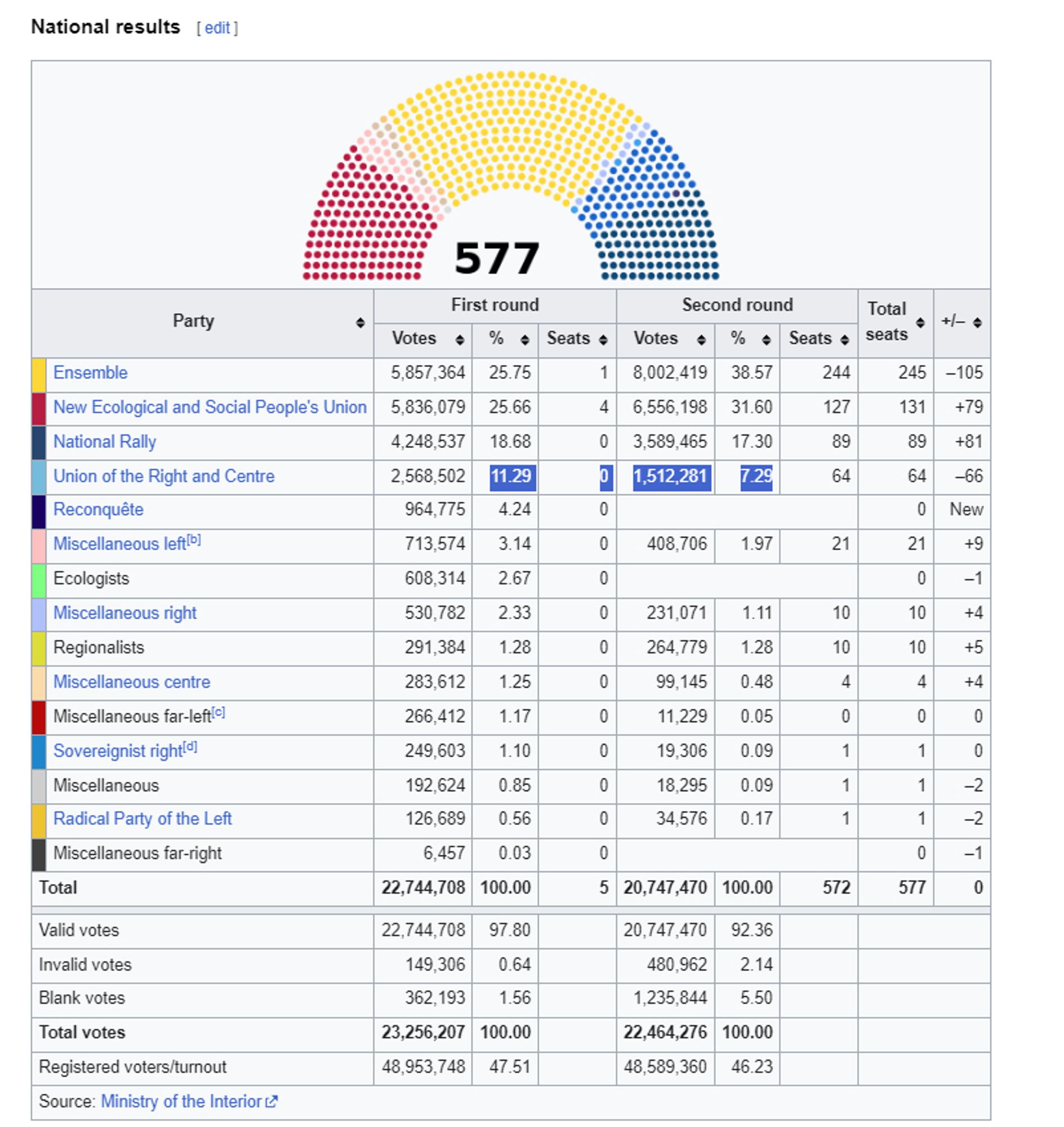Sort by First round % arrows
The width and height of the screenshot is (1064, 1127).
tap(525, 339)
